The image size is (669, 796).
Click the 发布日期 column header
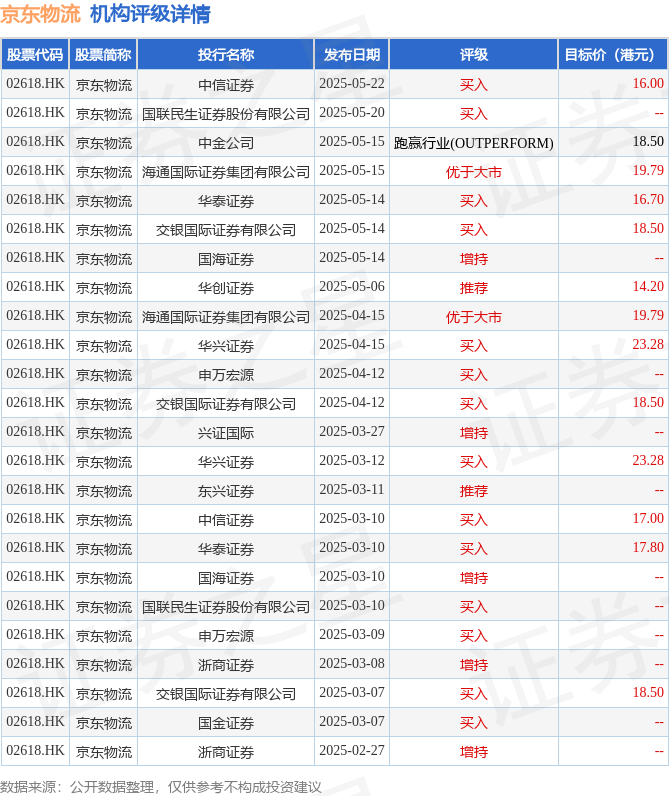coord(352,55)
